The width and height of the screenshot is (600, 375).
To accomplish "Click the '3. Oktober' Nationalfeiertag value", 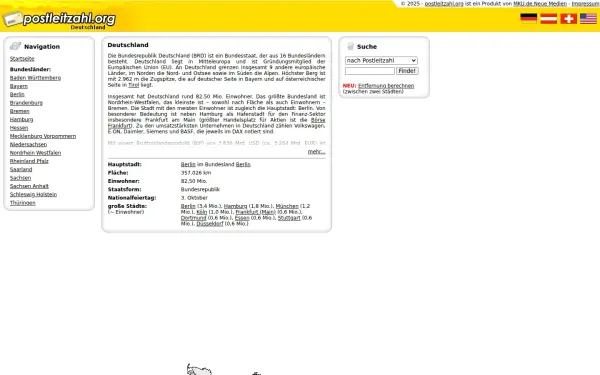I will tap(194, 198).
